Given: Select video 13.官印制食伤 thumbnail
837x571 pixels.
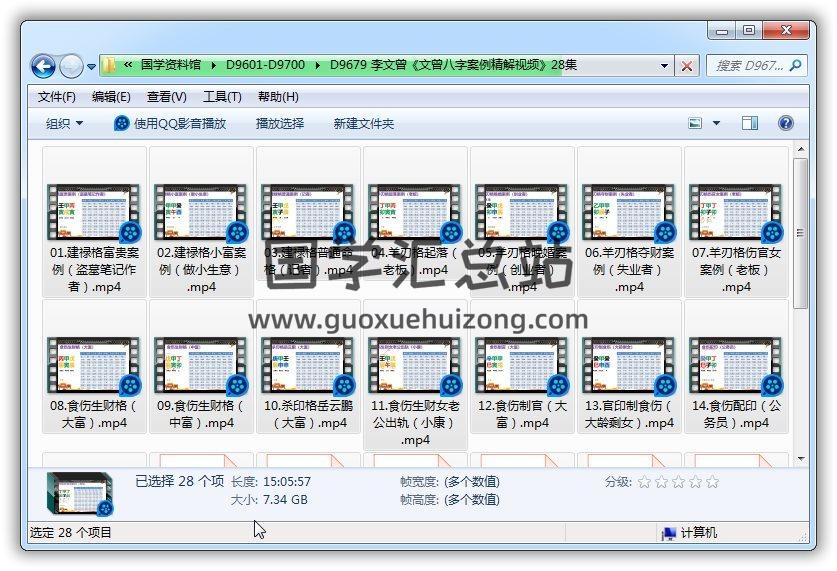Looking at the screenshot, I should coord(629,366).
